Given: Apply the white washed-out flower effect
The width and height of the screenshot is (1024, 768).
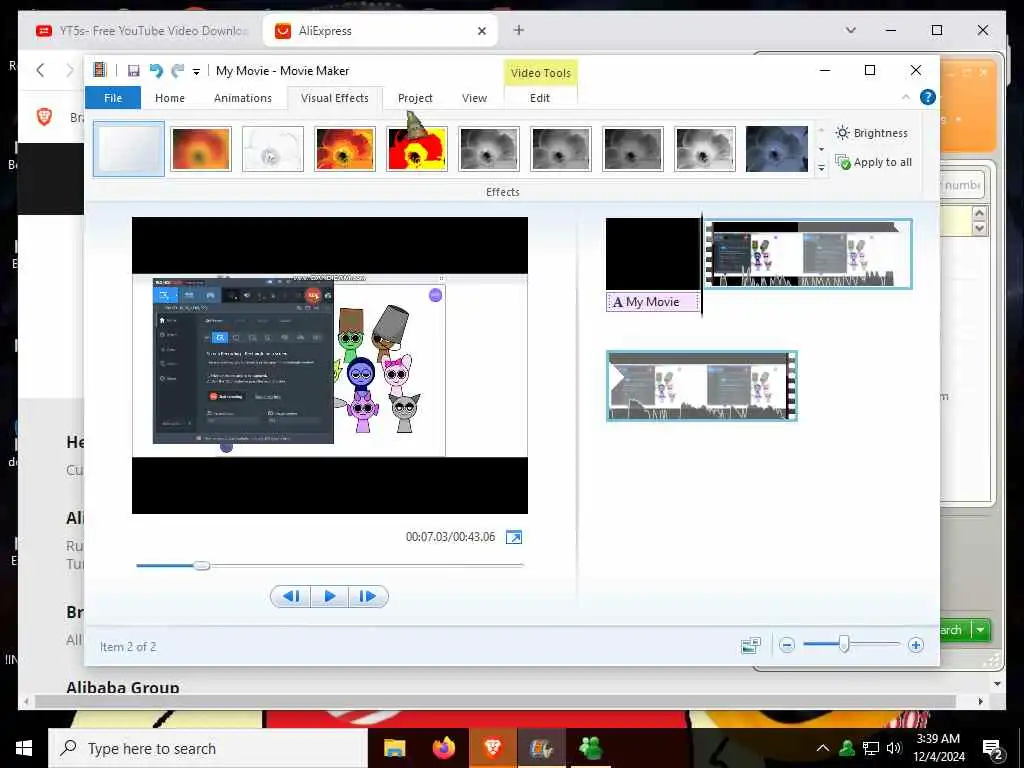Looking at the screenshot, I should click(273, 150).
